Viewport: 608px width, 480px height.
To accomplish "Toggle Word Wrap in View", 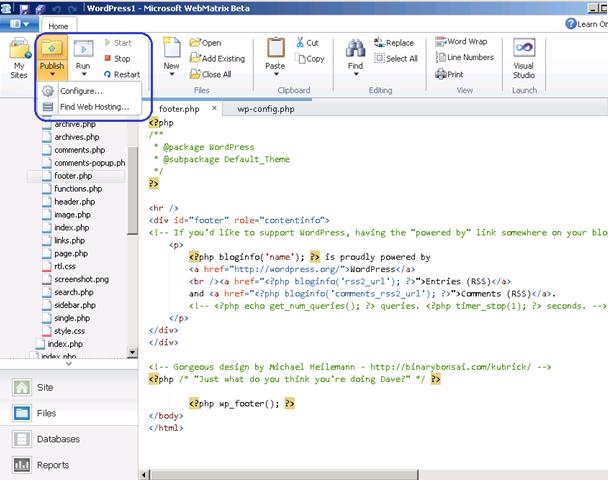I will click(461, 41).
